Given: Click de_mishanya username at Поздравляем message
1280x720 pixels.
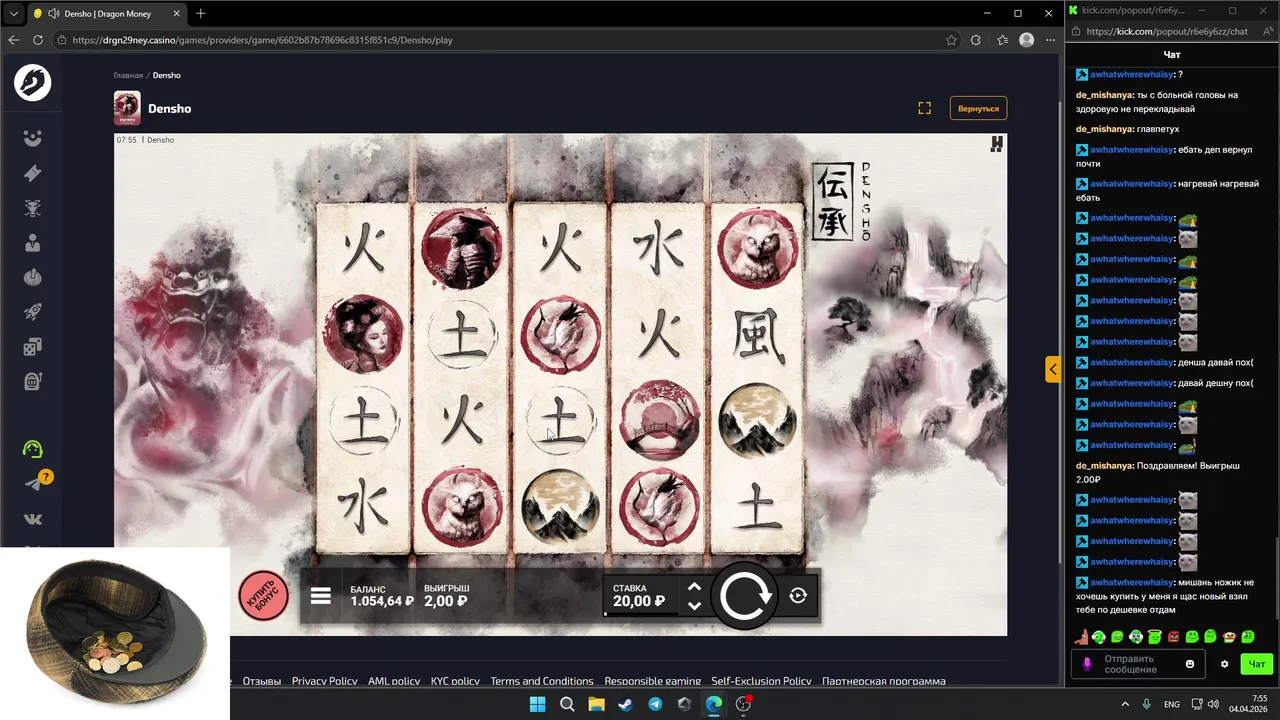Looking at the screenshot, I should [x=1105, y=466].
